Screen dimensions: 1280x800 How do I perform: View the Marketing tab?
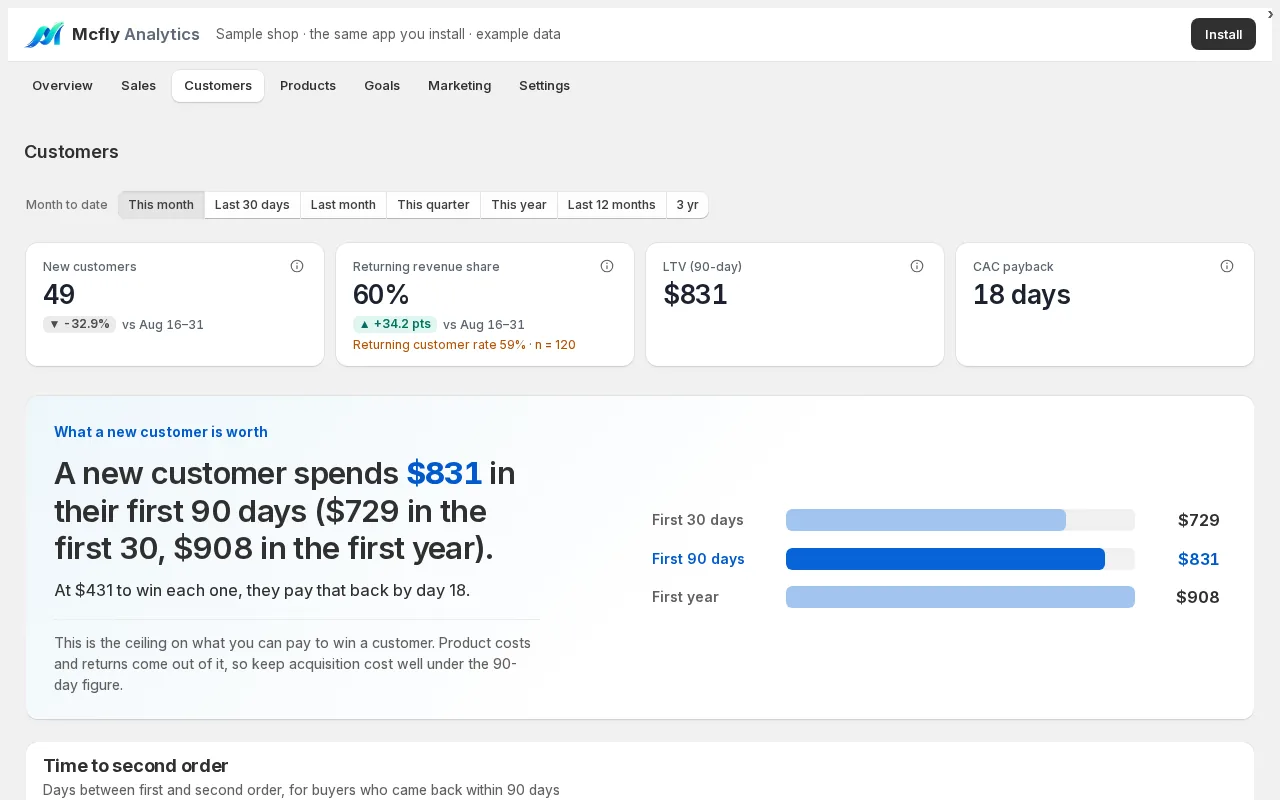pyautogui.click(x=459, y=86)
